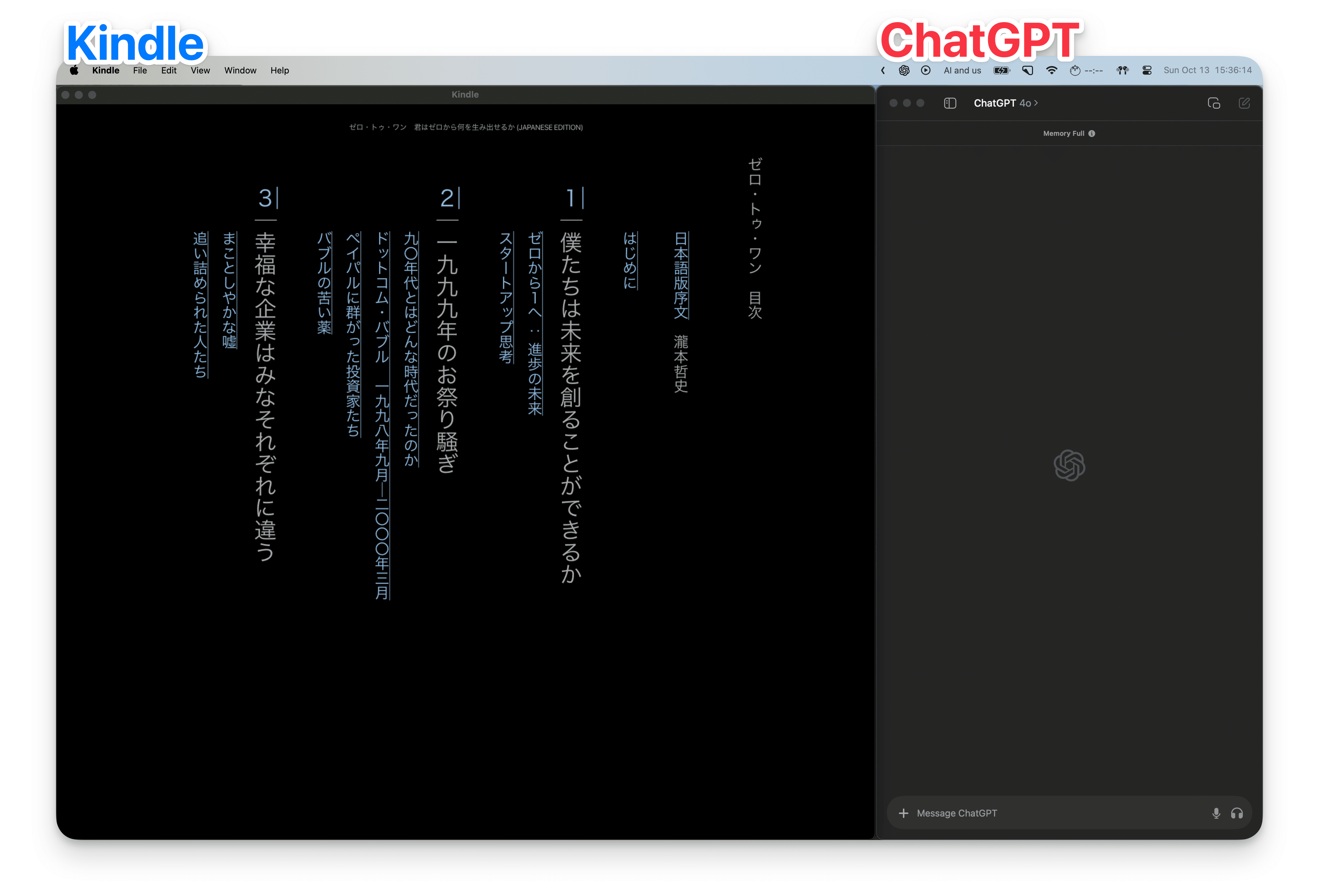Click the temporary chat window icon
This screenshot has height=896, width=1319.
(x=1213, y=103)
